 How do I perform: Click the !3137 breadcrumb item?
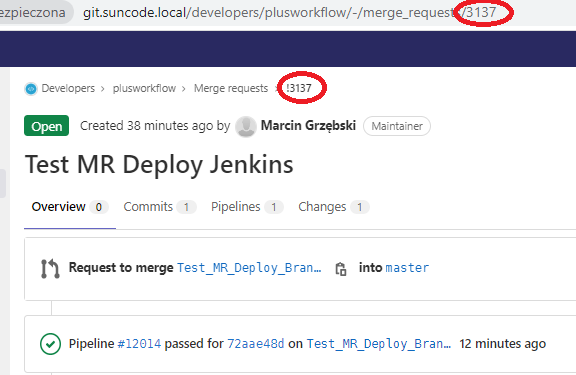coord(299,89)
